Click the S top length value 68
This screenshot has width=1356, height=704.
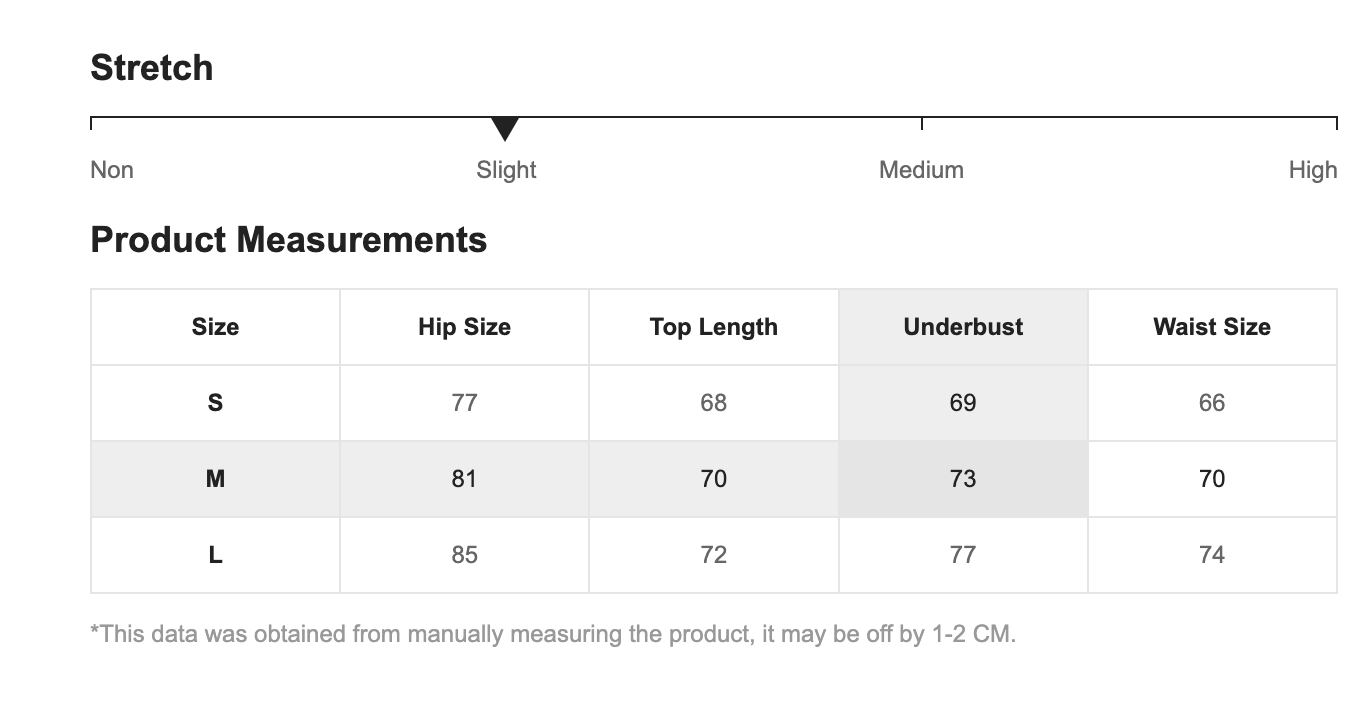pos(713,403)
